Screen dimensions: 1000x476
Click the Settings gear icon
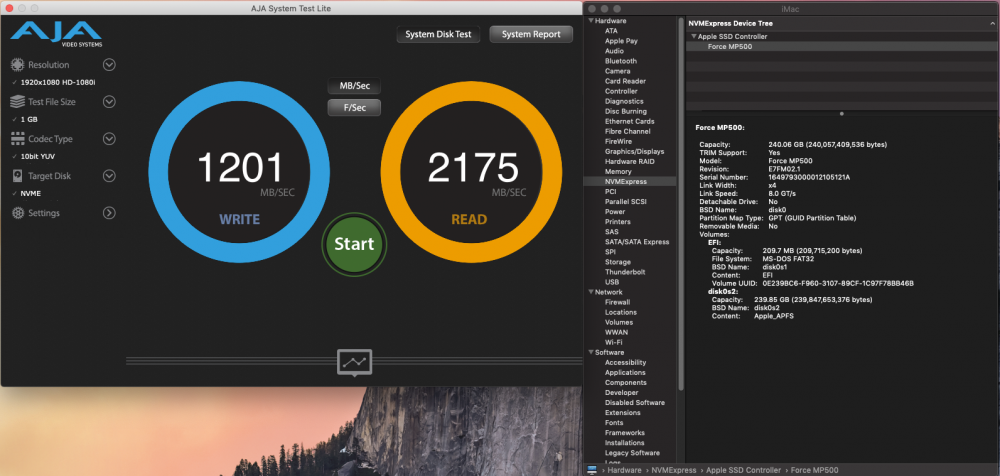pos(18,213)
